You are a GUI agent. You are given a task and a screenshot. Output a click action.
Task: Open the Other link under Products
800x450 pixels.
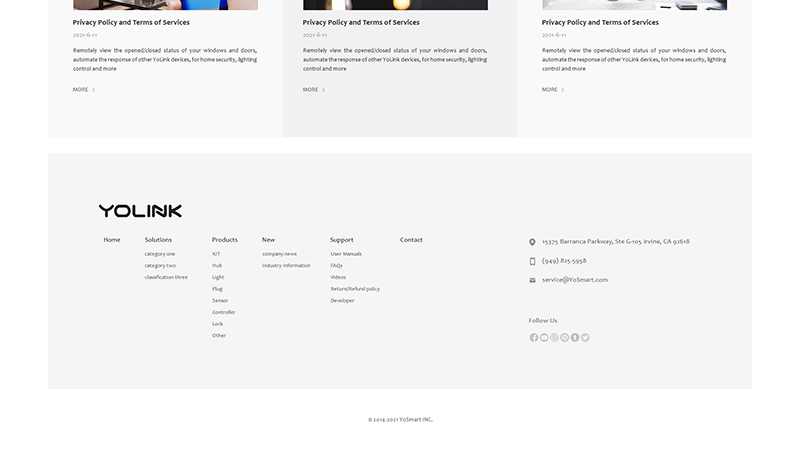coord(219,336)
